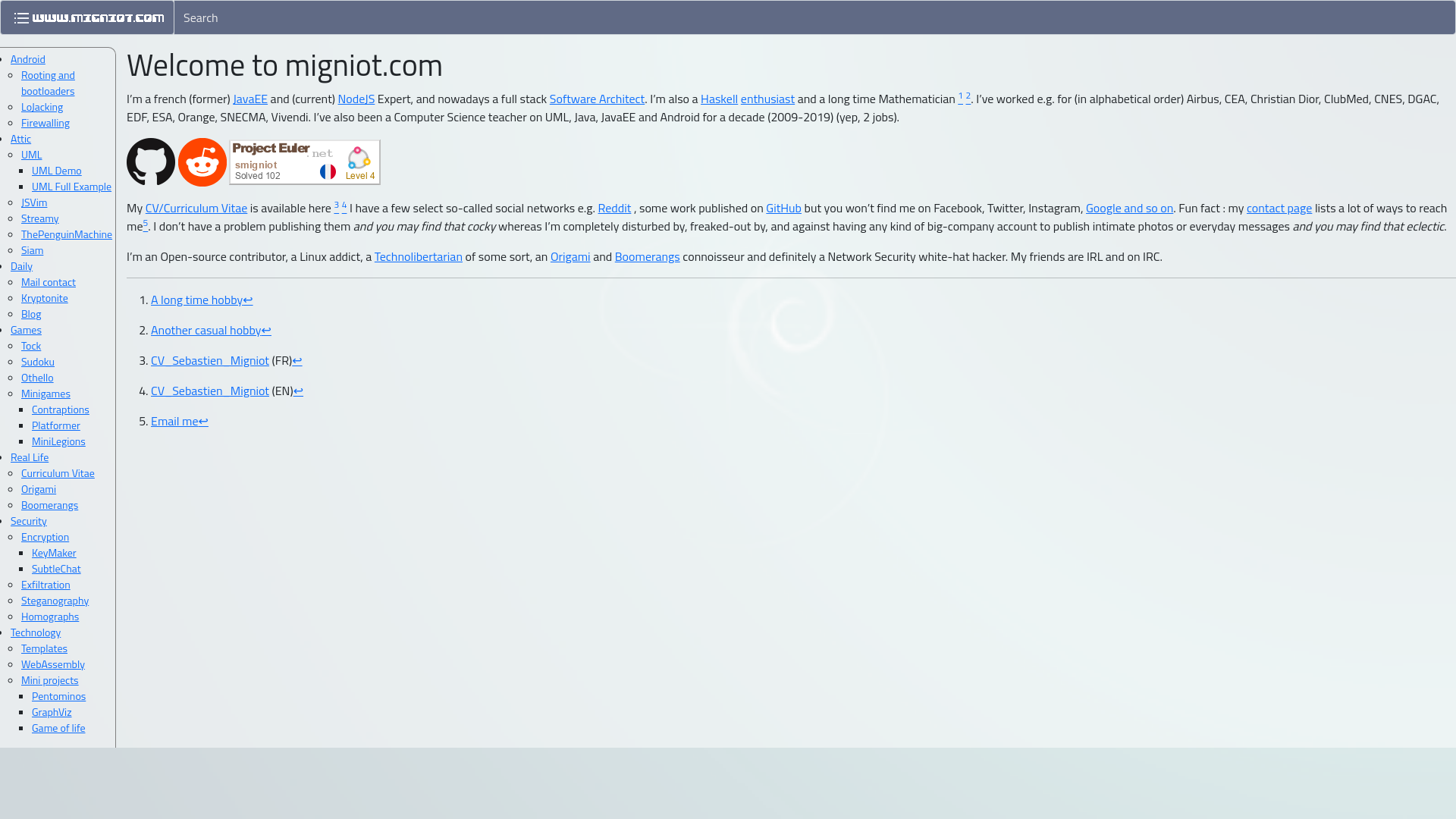Follow back-arrow of footnote A long time hobby

pyautogui.click(x=248, y=300)
